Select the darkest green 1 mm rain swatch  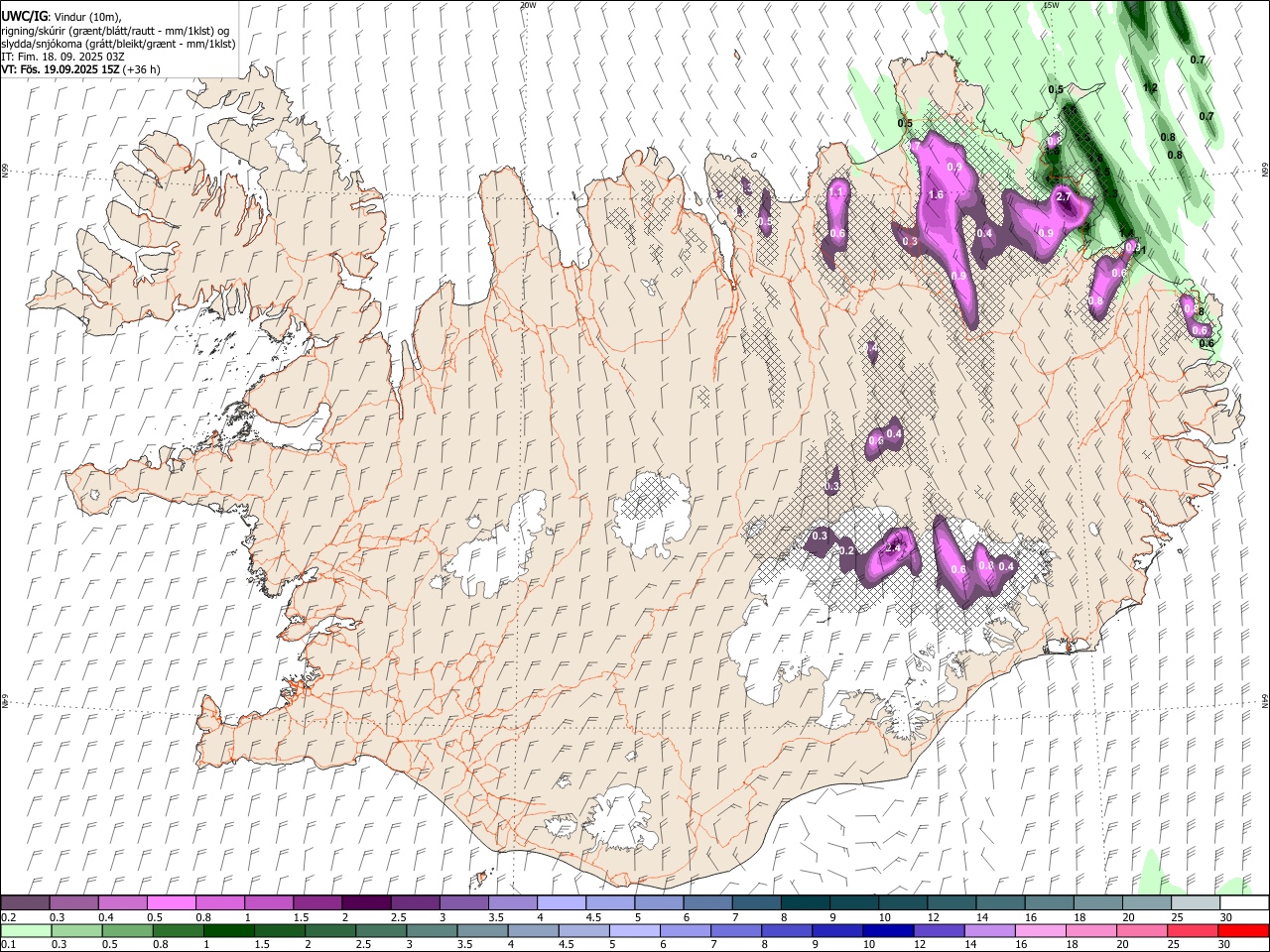(x=229, y=930)
